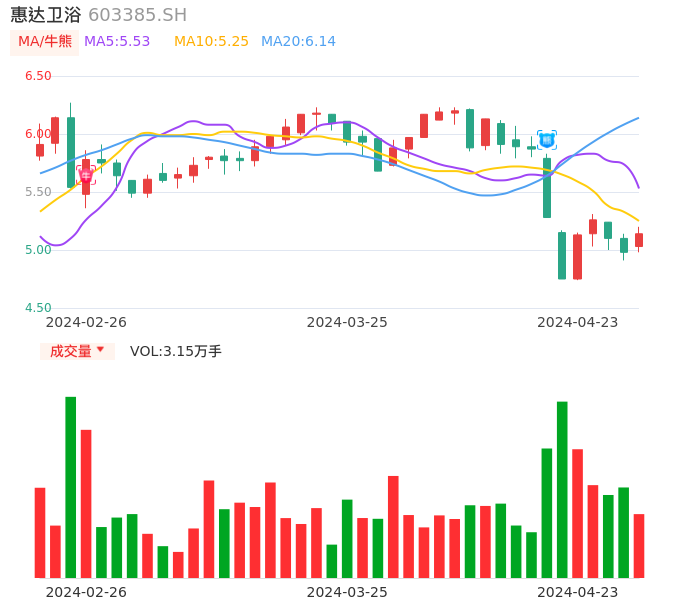Image resolution: width=686 pixels, height=606 pixels.
Task: Select the 2024-04-23 date on price axis
Action: pos(578,322)
